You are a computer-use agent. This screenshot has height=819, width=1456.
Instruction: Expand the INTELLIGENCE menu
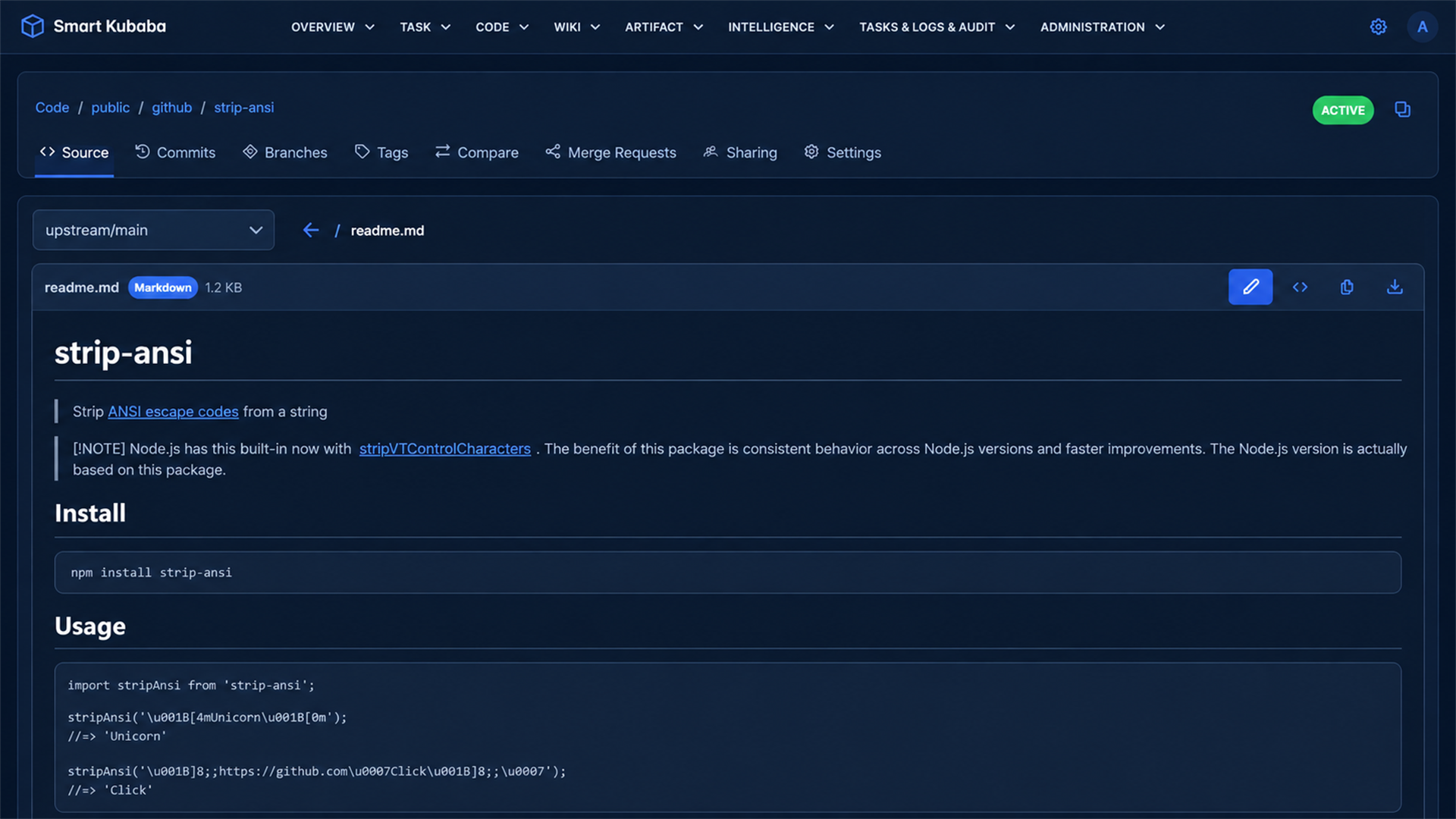pos(781,27)
